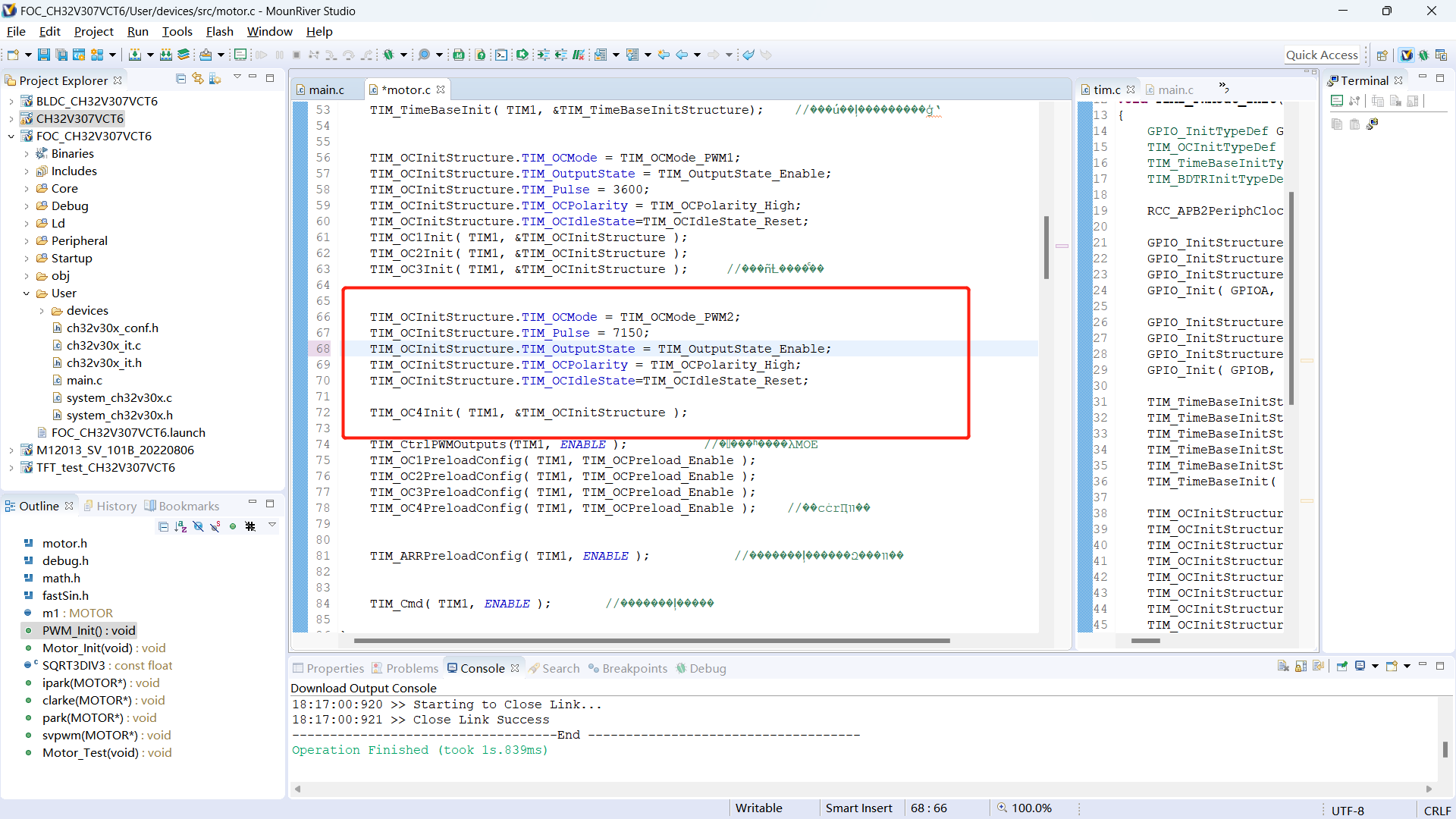Click the Quick Access field
The image size is (1456, 819).
click(x=1321, y=55)
